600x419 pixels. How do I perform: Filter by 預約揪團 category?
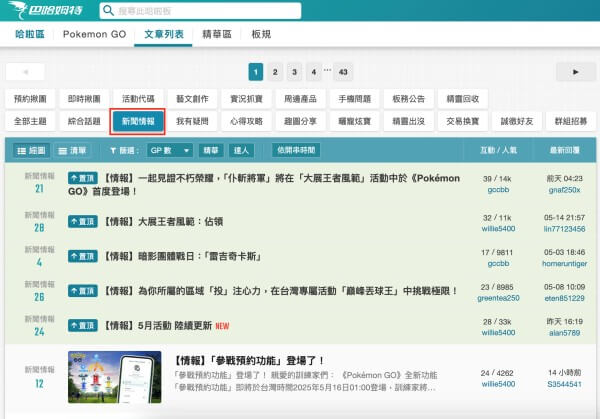click(x=30, y=99)
